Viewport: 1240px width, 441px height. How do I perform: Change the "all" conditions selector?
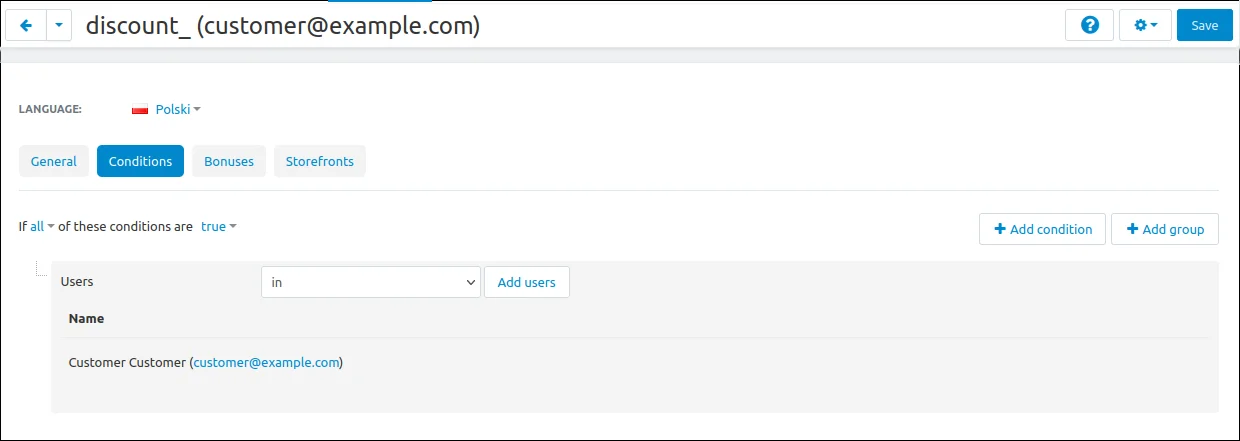[x=42, y=226]
